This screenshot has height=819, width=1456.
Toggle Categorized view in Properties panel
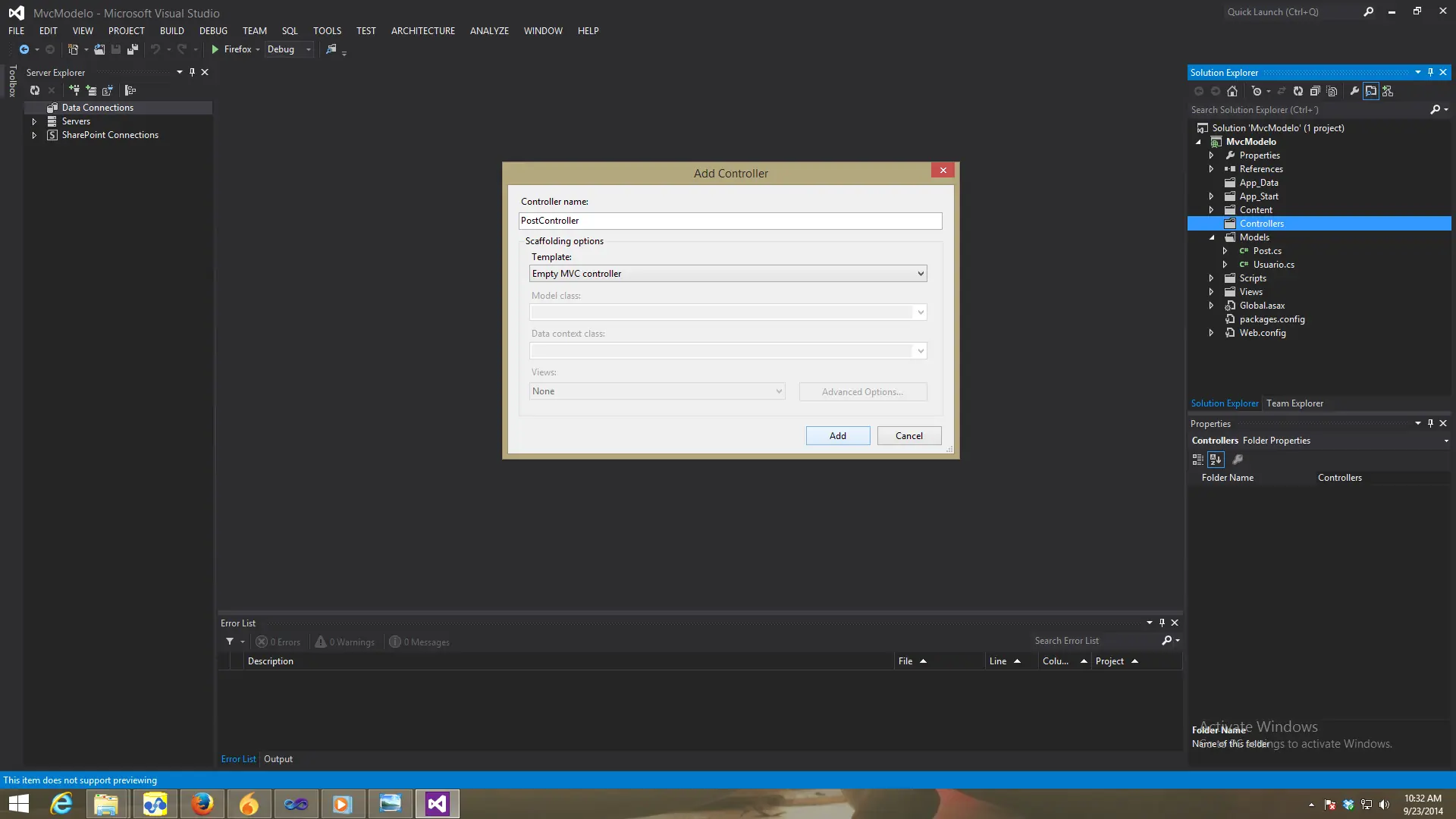[x=1198, y=460]
